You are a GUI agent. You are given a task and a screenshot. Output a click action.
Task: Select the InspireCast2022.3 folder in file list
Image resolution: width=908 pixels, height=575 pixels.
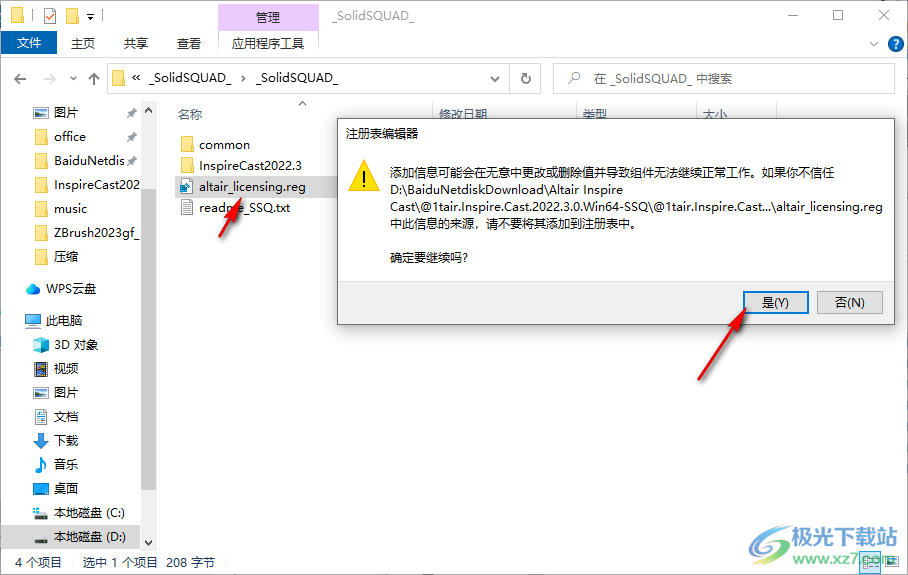coord(250,166)
